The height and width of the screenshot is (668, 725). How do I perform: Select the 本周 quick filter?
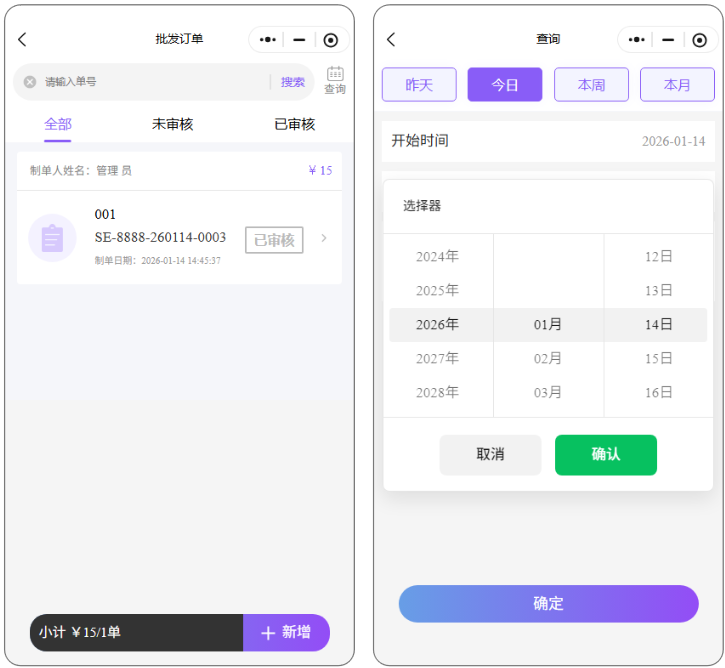pos(591,85)
